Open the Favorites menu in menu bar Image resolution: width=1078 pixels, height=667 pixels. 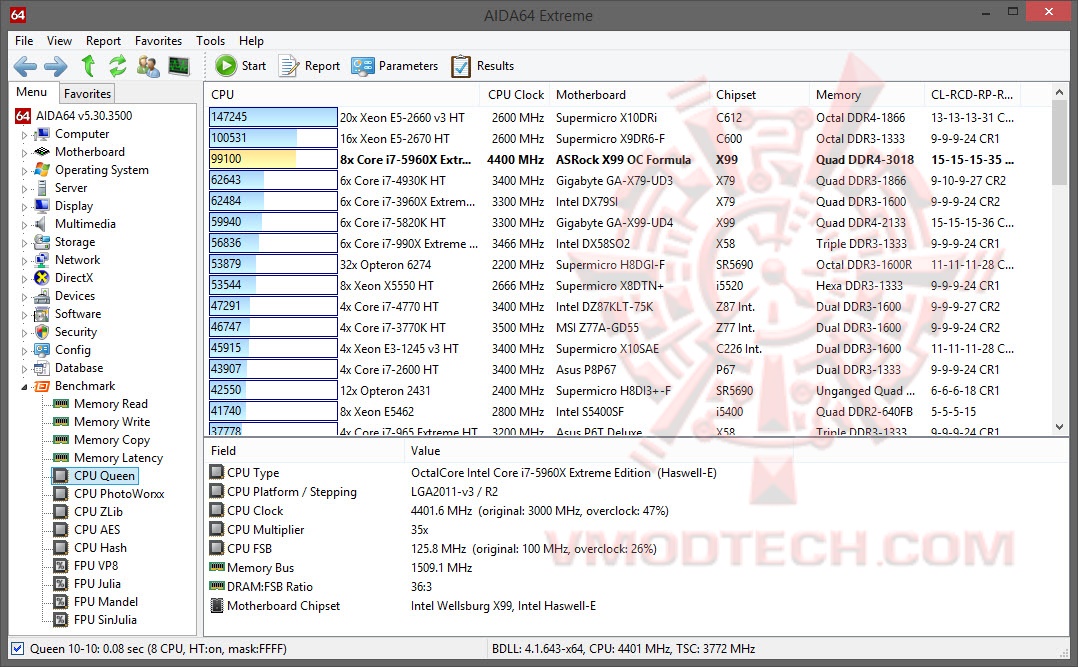click(158, 41)
